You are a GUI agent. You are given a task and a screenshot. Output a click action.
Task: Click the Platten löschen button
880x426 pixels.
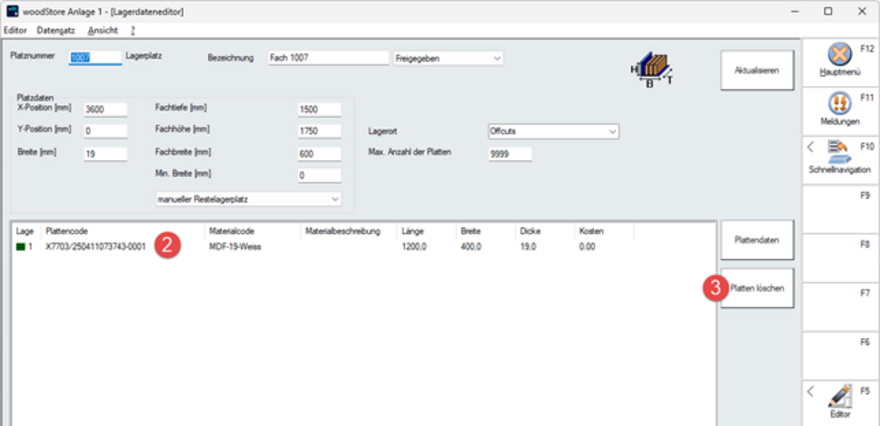(757, 288)
